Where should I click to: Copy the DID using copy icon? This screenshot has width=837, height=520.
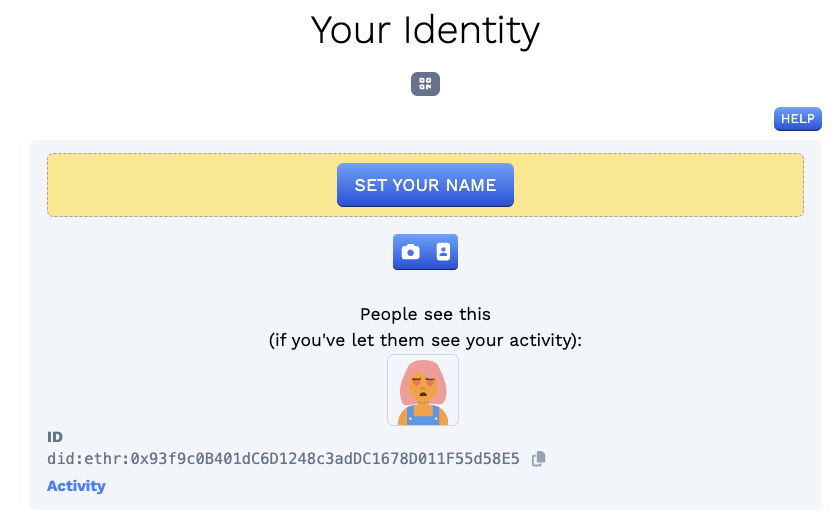[539, 459]
